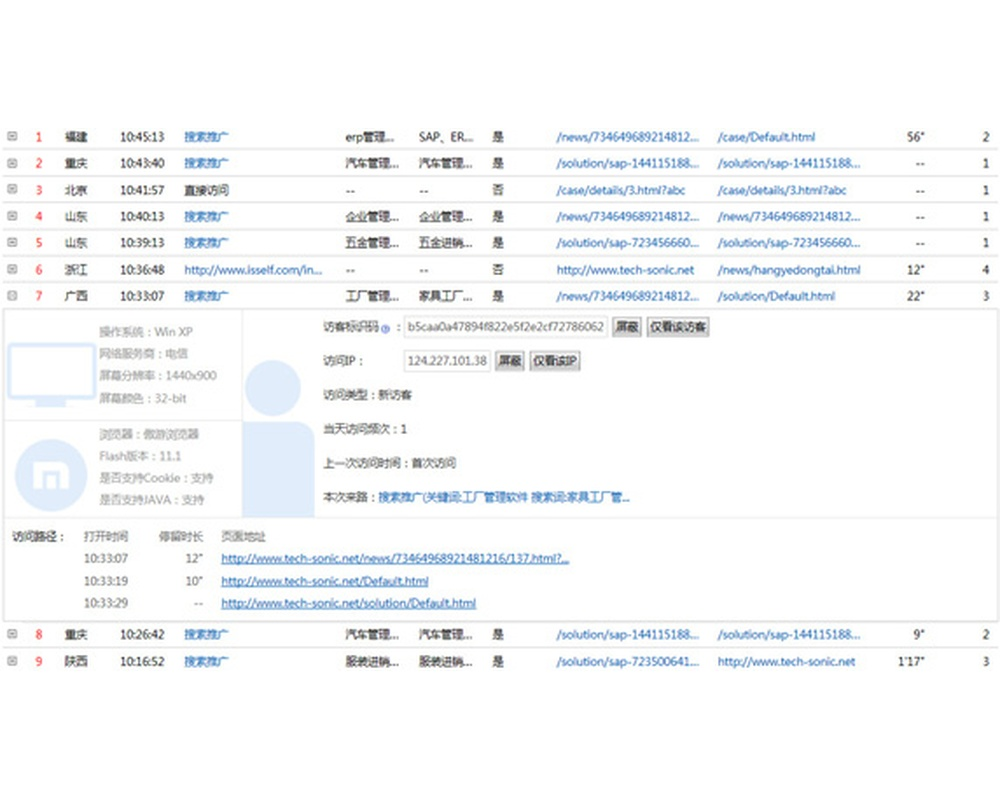Viewport: 1000px width, 800px height.
Task: Open 搜索推广 source link in row 4
Action: tap(206, 216)
